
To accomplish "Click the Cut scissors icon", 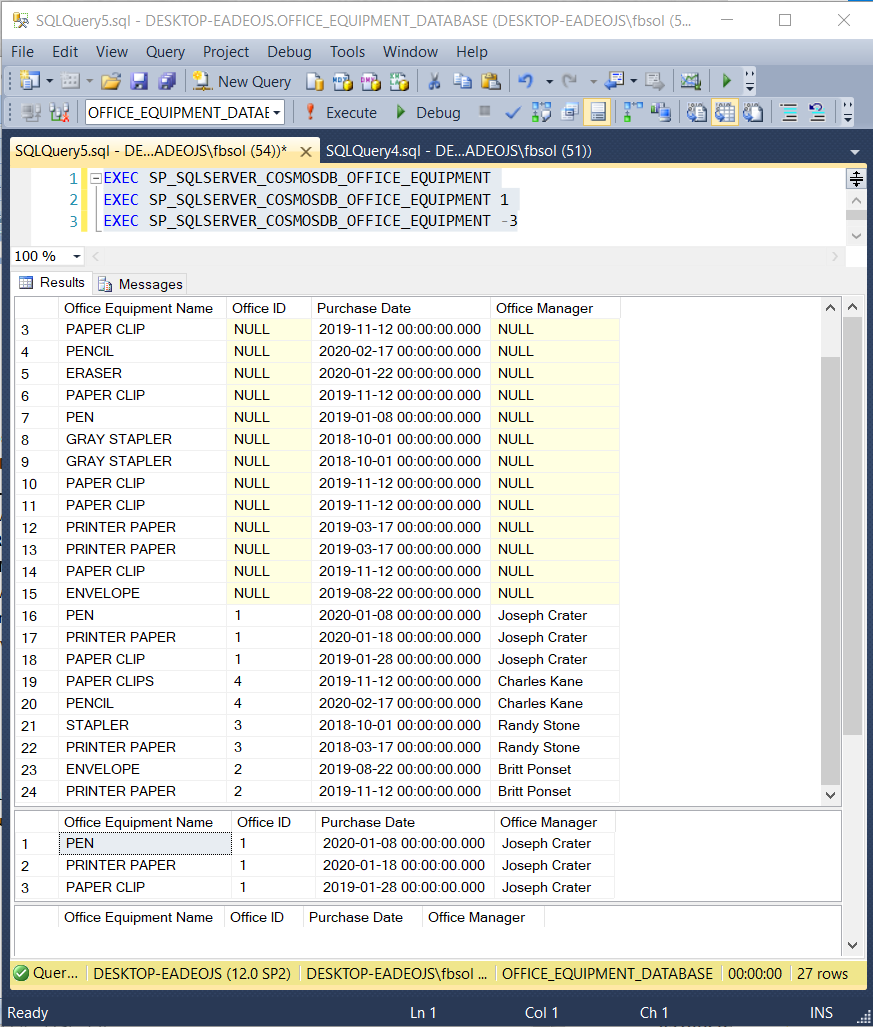I will [435, 82].
